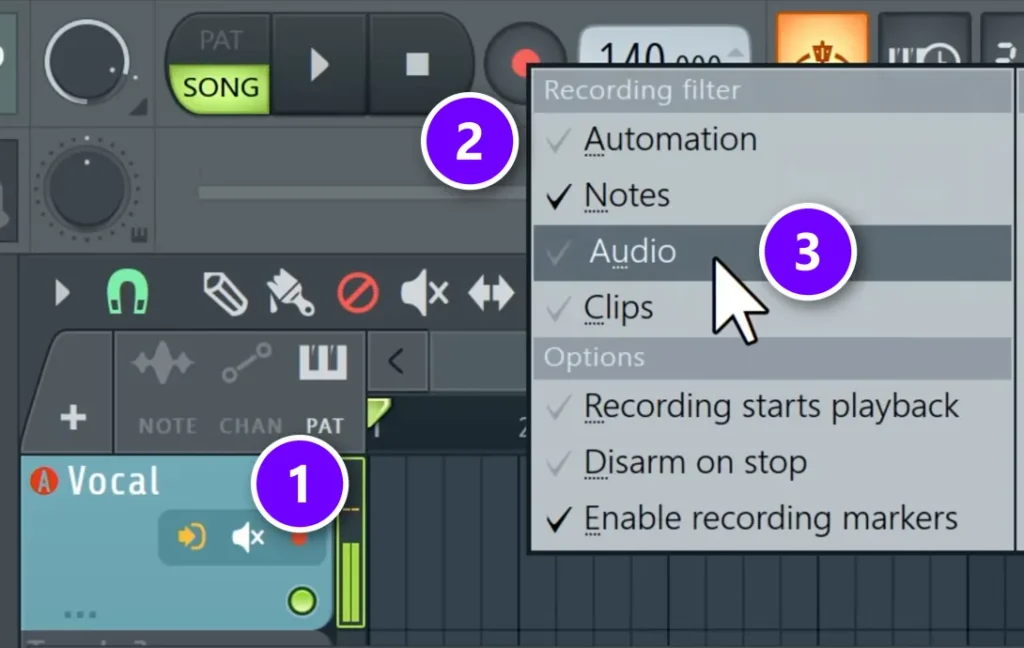Adjust the main pitch dotted knob
1024x648 pixels.
tap(87, 187)
